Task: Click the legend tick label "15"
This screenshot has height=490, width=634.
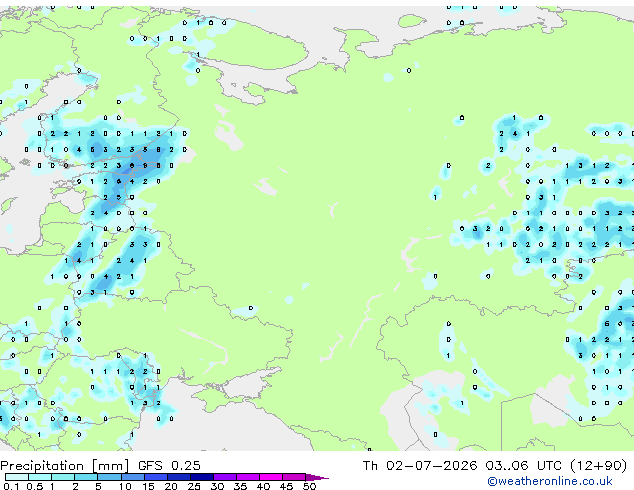Action: pyautogui.click(x=149, y=486)
